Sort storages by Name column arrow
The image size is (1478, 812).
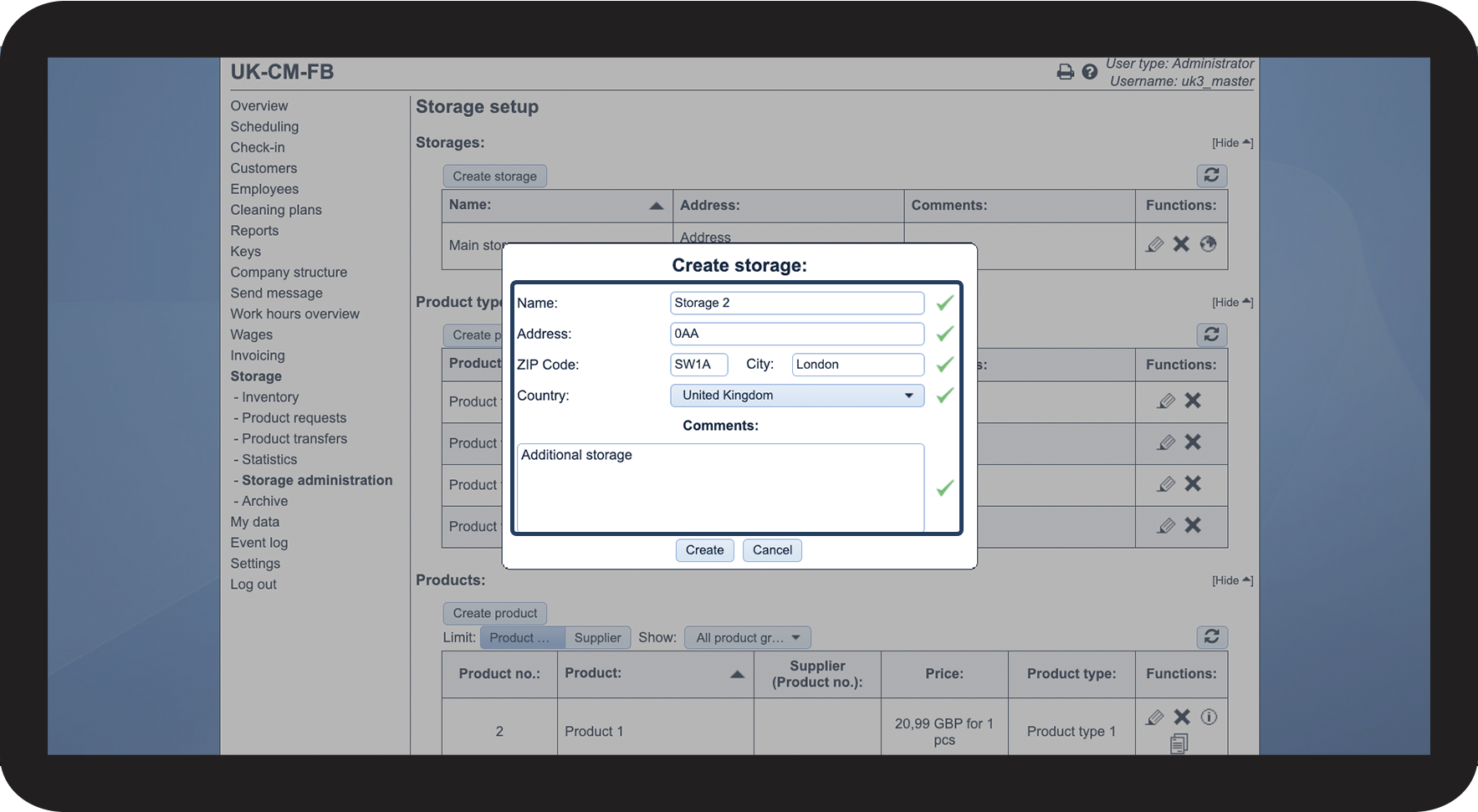tap(657, 206)
